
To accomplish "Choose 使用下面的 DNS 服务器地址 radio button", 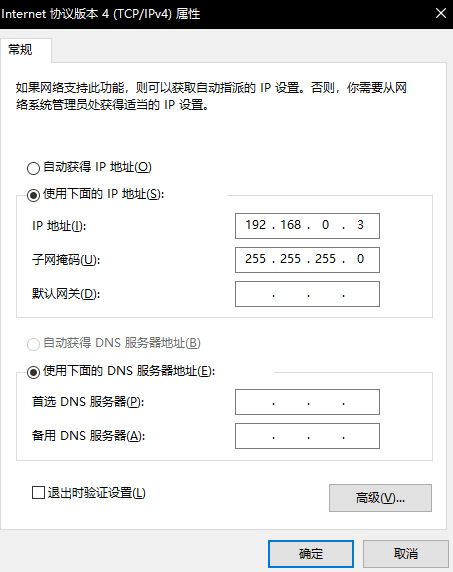I will pos(34,372).
